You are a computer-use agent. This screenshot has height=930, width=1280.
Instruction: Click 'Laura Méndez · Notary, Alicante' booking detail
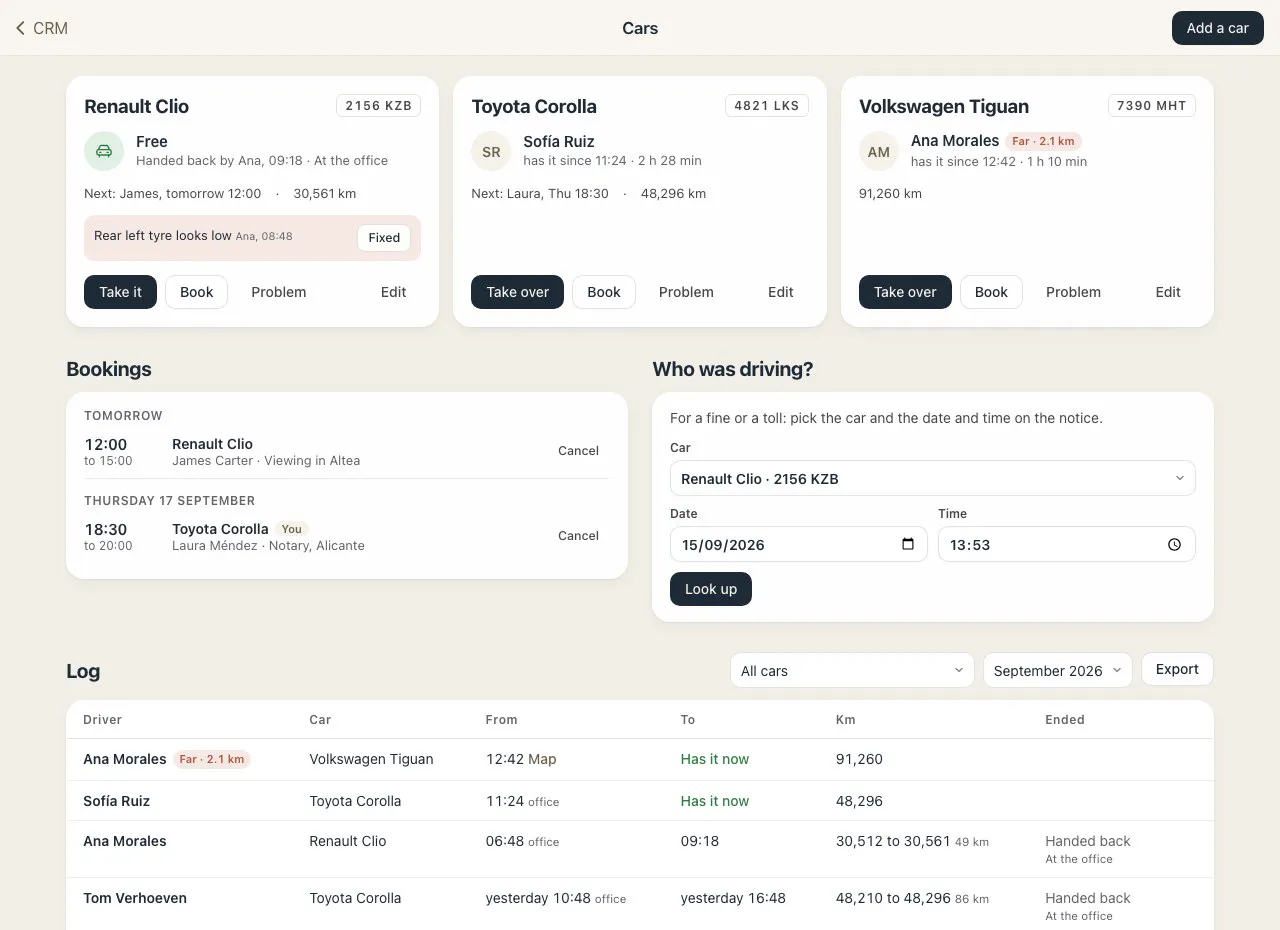click(268, 546)
